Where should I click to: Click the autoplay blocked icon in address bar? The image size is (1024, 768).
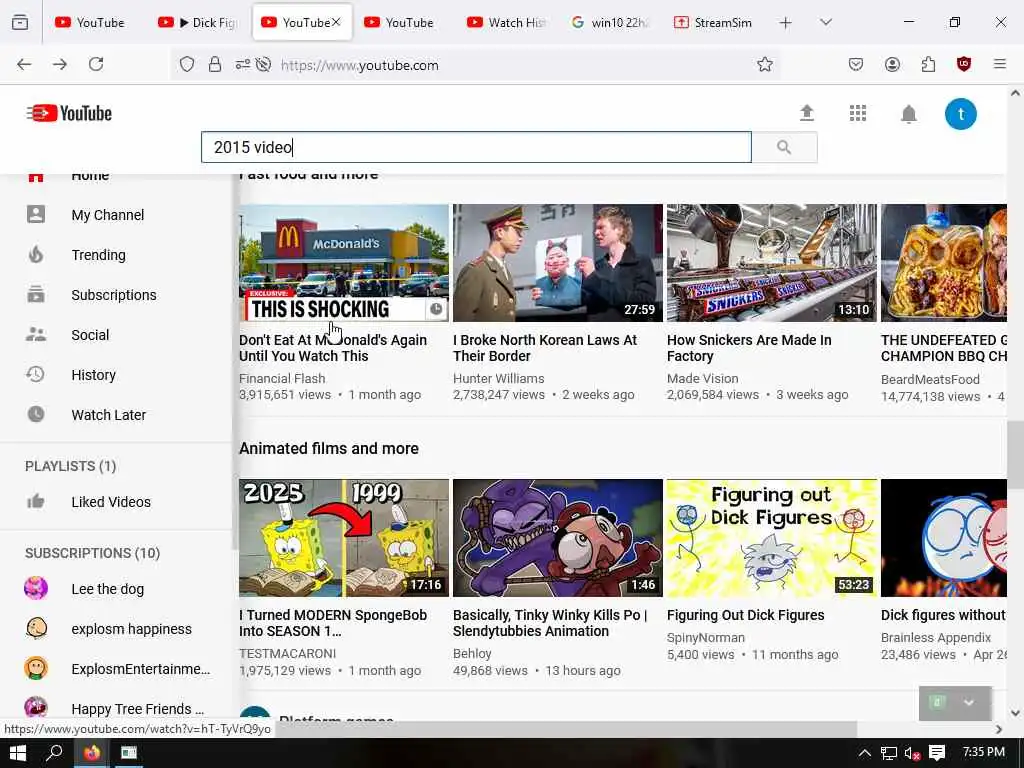coord(263,65)
